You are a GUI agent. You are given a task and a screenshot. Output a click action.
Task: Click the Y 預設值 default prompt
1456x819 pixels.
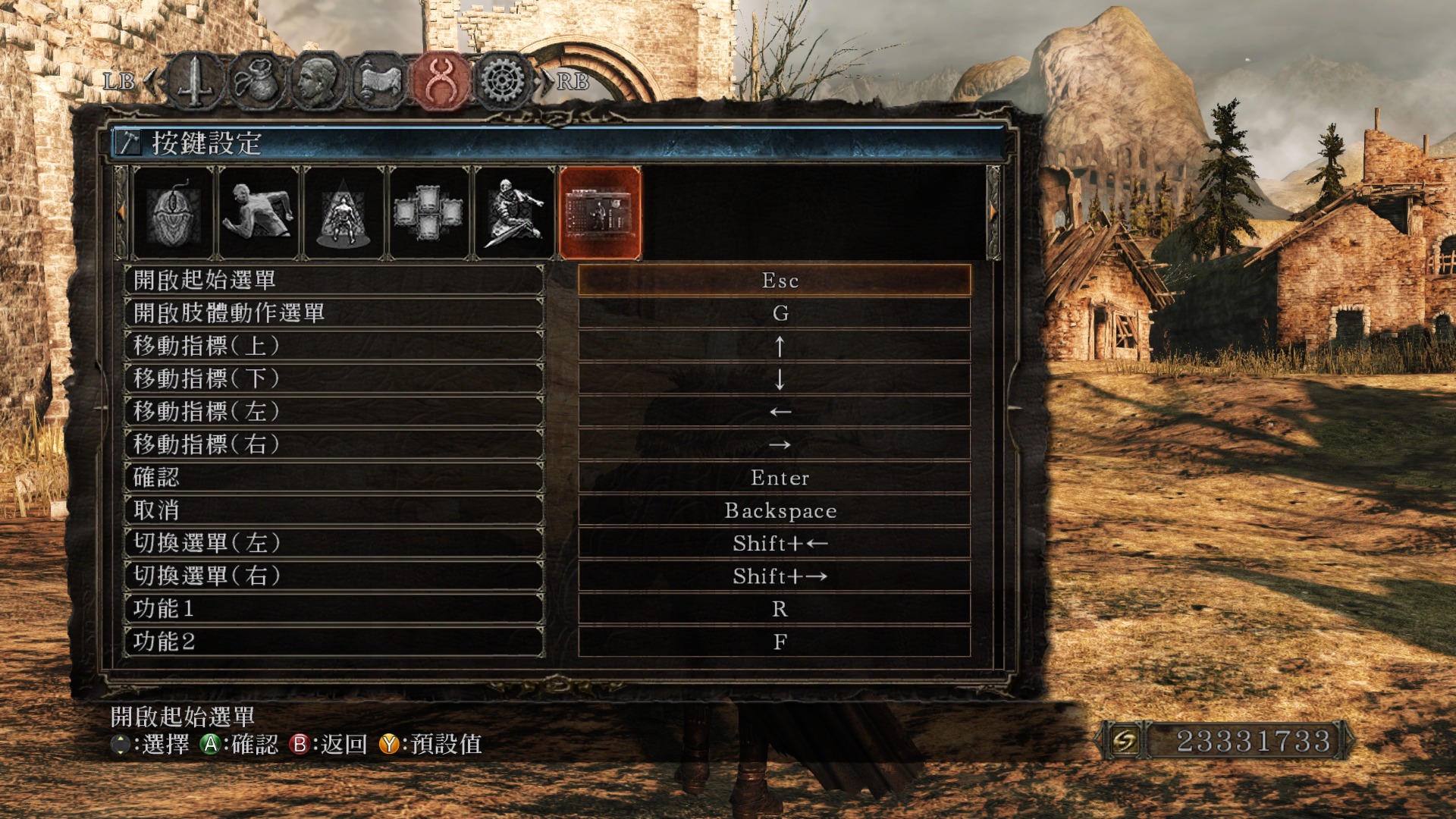[431, 744]
